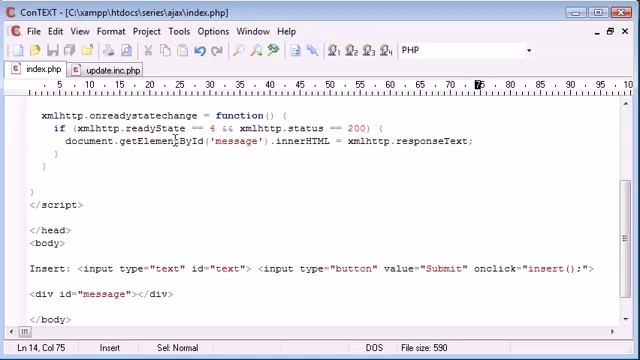Screen dimensions: 640x360
Task: Switch to the index.php tab
Action: (36, 69)
